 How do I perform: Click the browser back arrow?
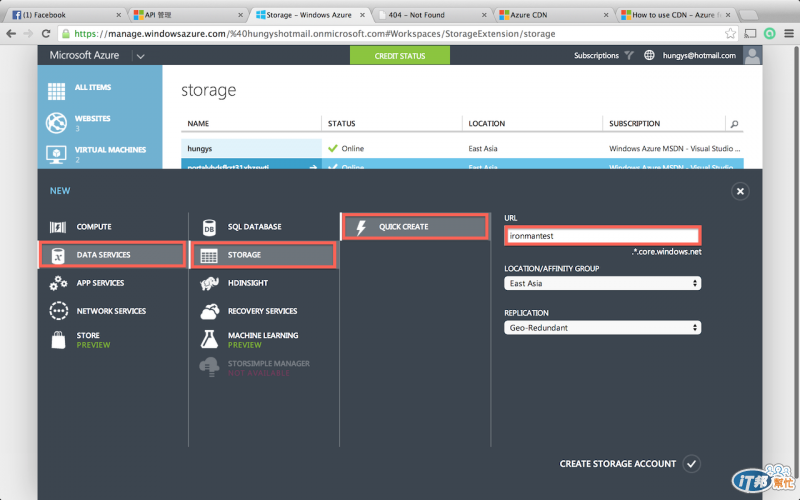tap(11, 34)
